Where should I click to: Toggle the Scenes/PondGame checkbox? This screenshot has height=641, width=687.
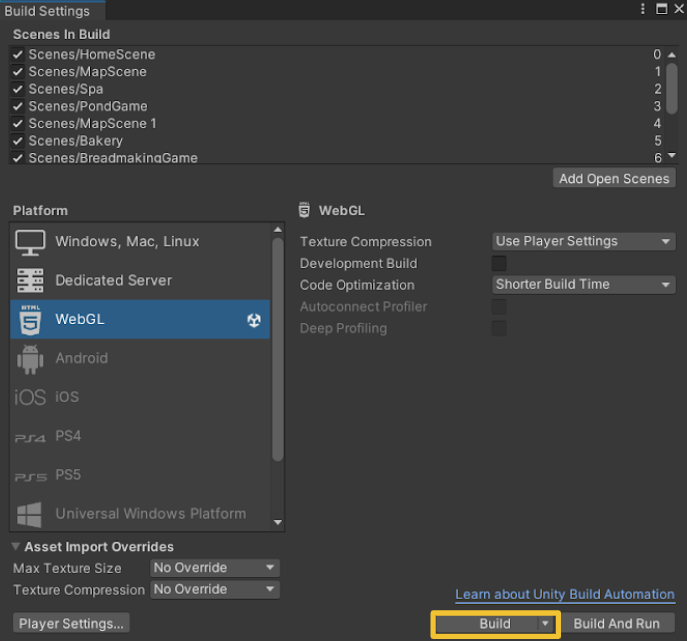pyautogui.click(x=18, y=106)
